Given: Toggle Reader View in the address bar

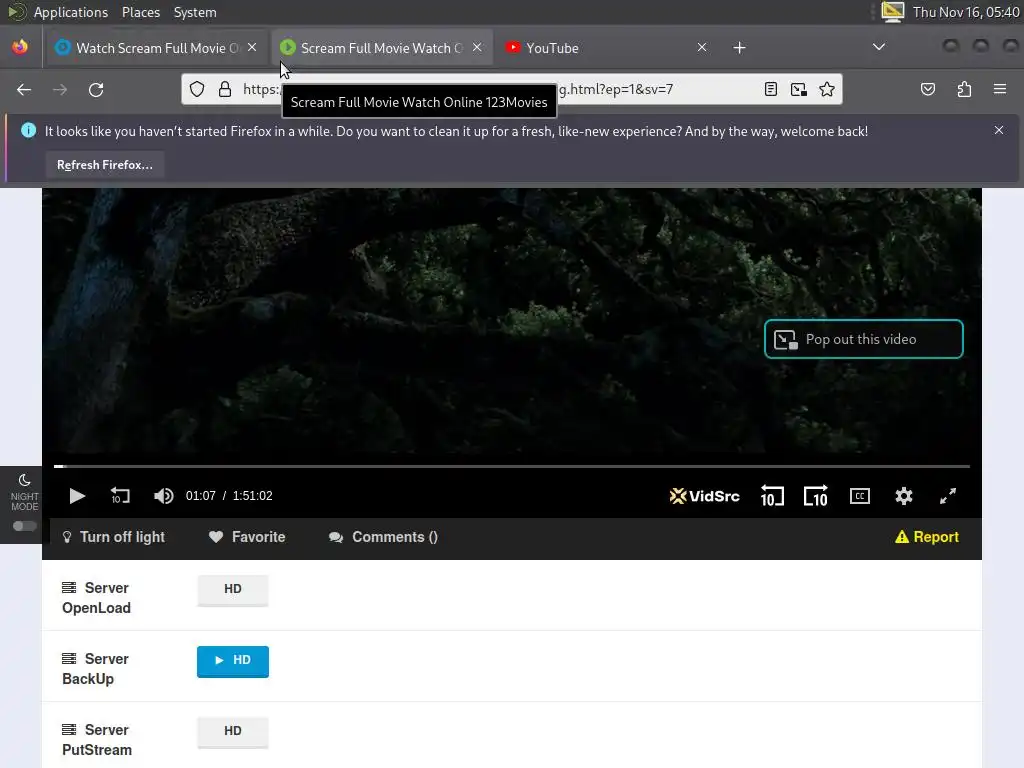Looking at the screenshot, I should point(771,89).
